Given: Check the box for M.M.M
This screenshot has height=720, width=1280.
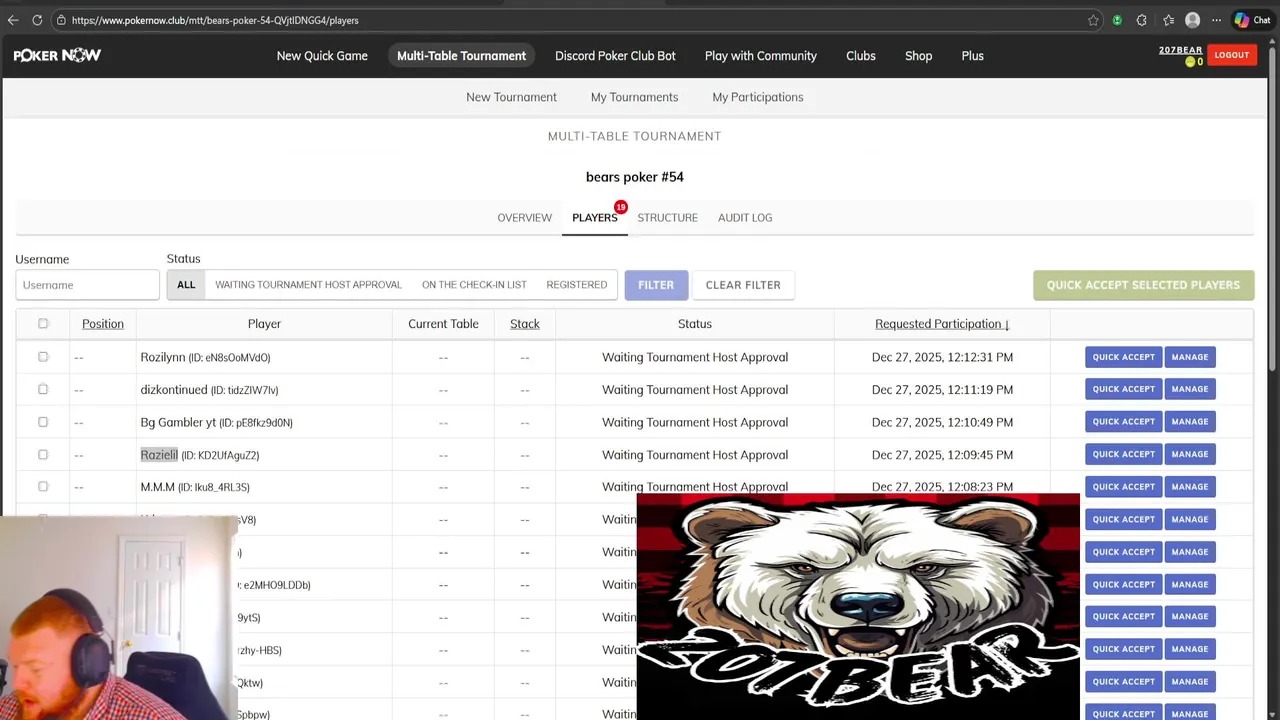Looking at the screenshot, I should point(43,487).
